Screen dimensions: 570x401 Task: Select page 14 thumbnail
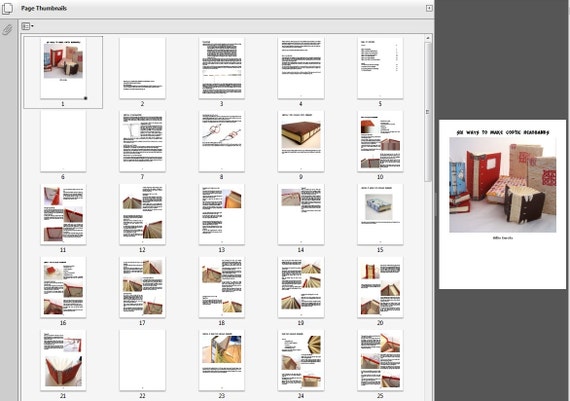[301, 214]
